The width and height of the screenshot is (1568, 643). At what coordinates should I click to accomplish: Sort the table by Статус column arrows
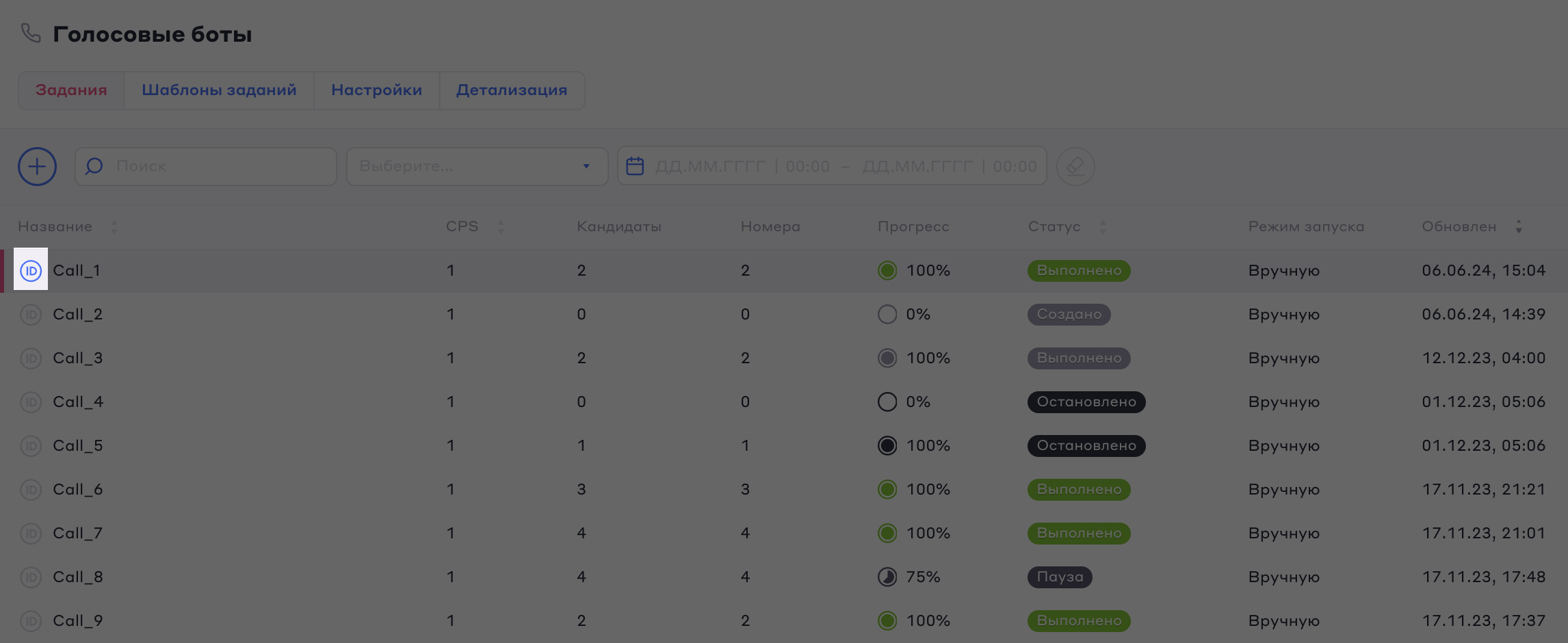click(x=1102, y=227)
